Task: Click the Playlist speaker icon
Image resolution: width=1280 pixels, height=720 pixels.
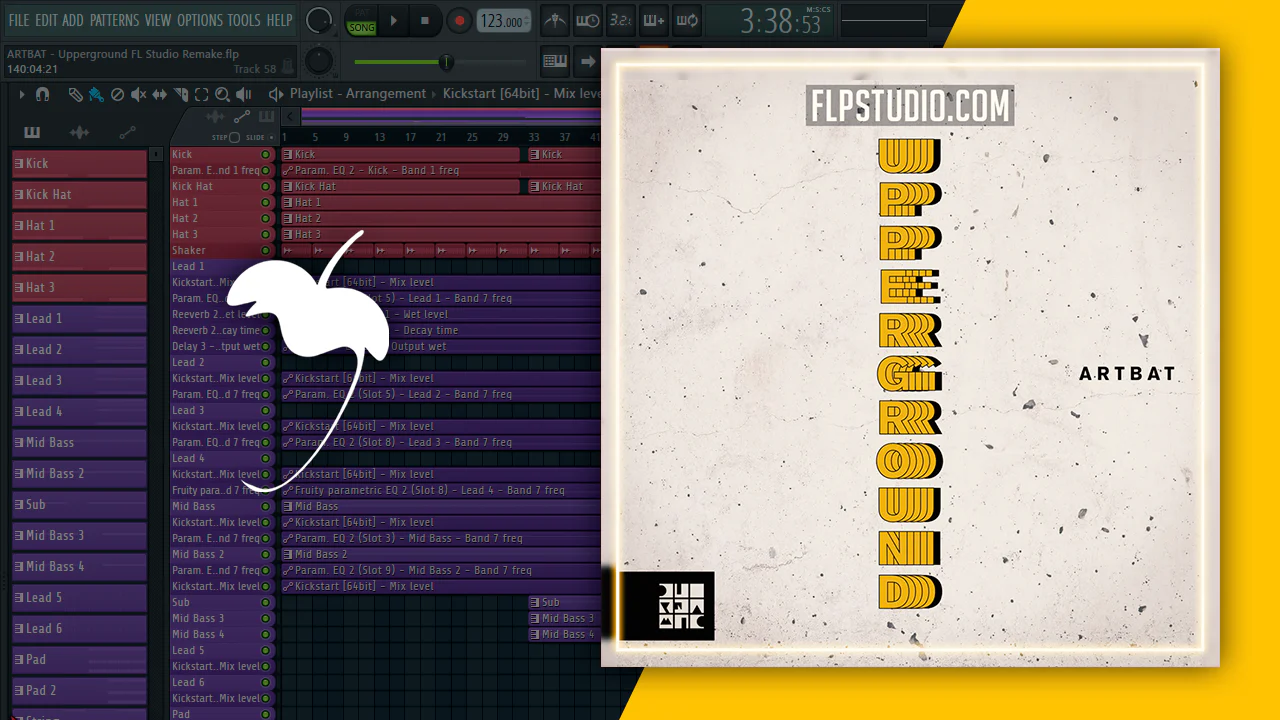Action: (x=276, y=94)
